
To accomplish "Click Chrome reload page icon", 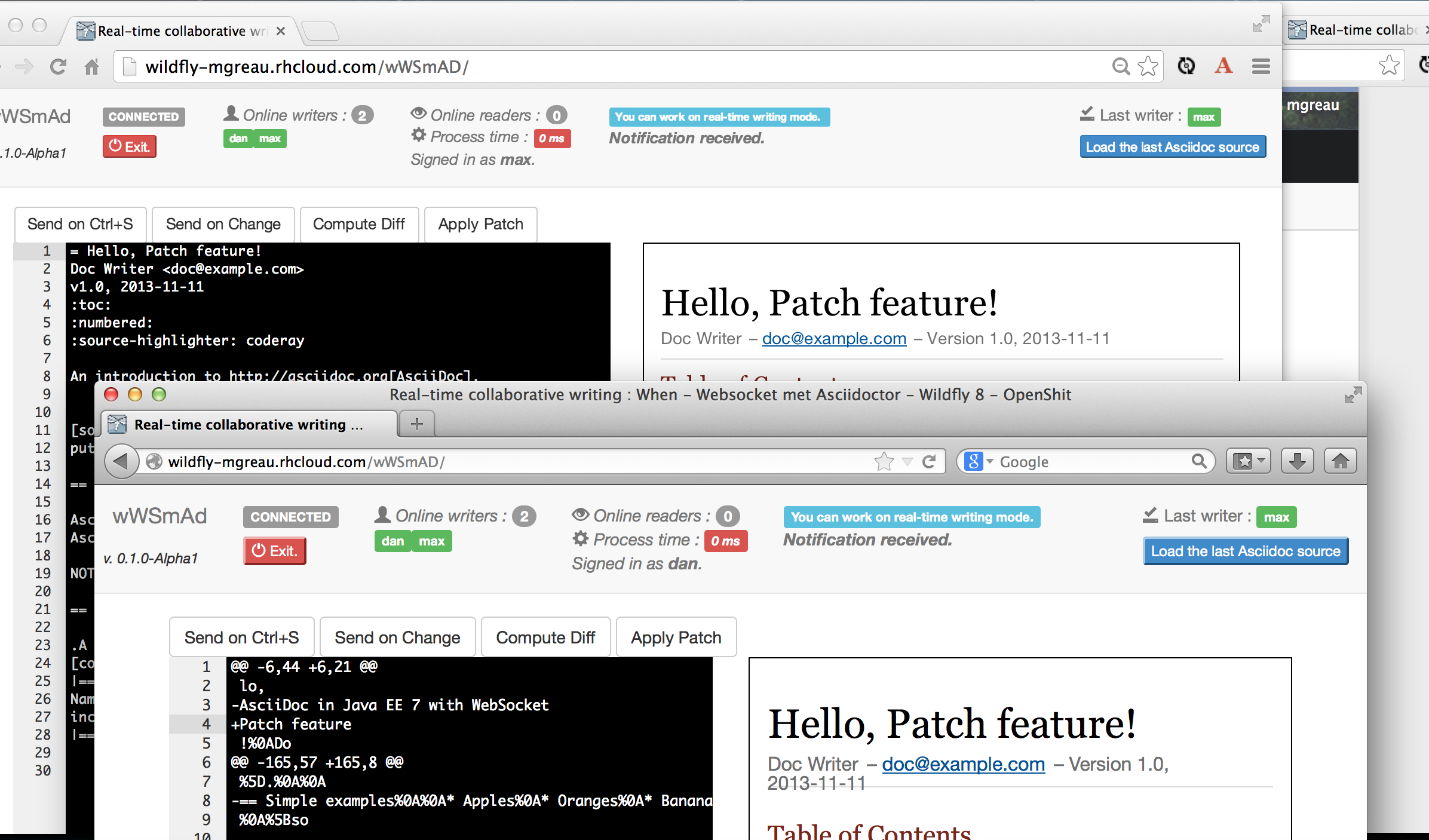I will 58,66.
